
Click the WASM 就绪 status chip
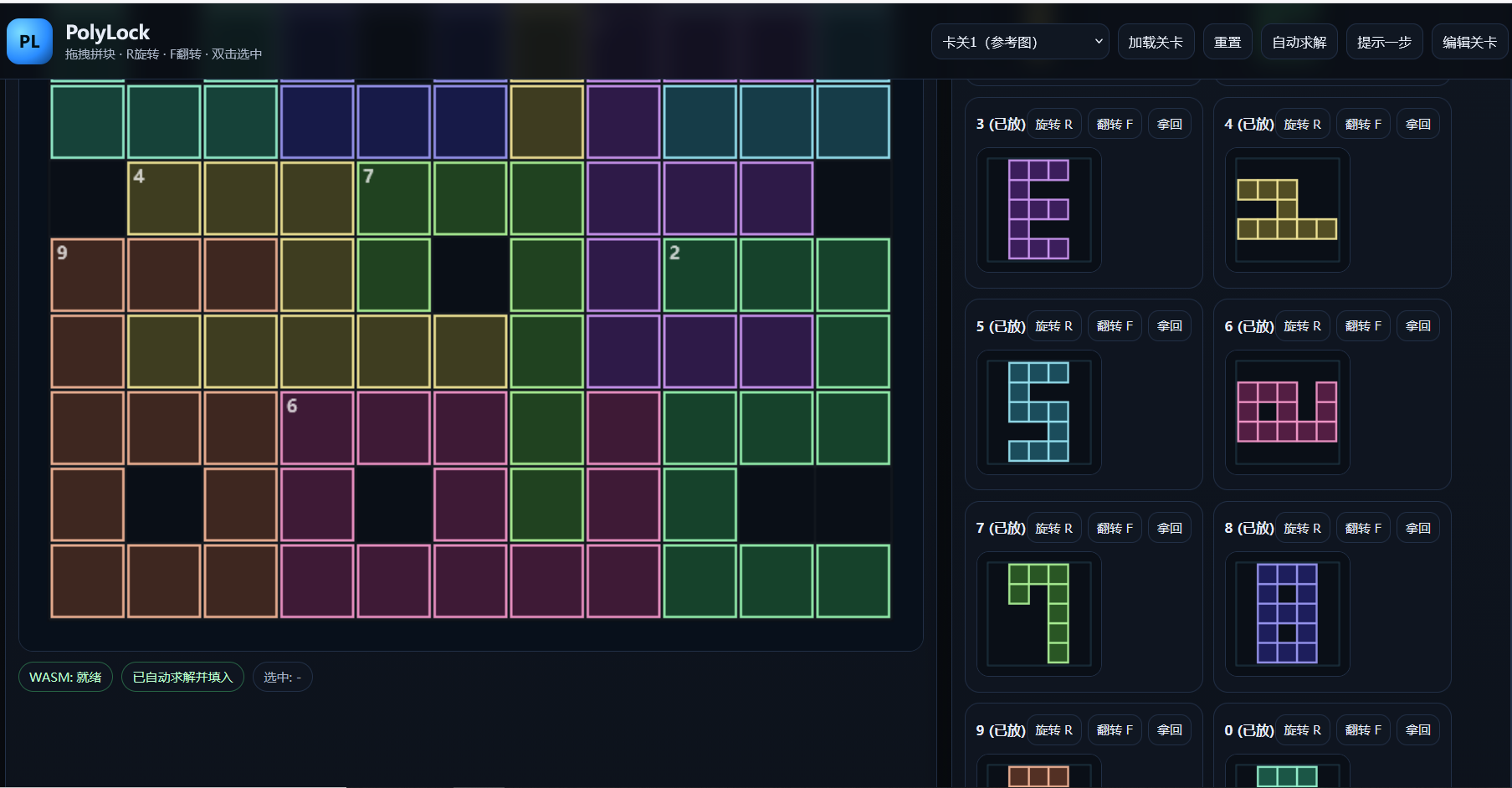pos(64,677)
